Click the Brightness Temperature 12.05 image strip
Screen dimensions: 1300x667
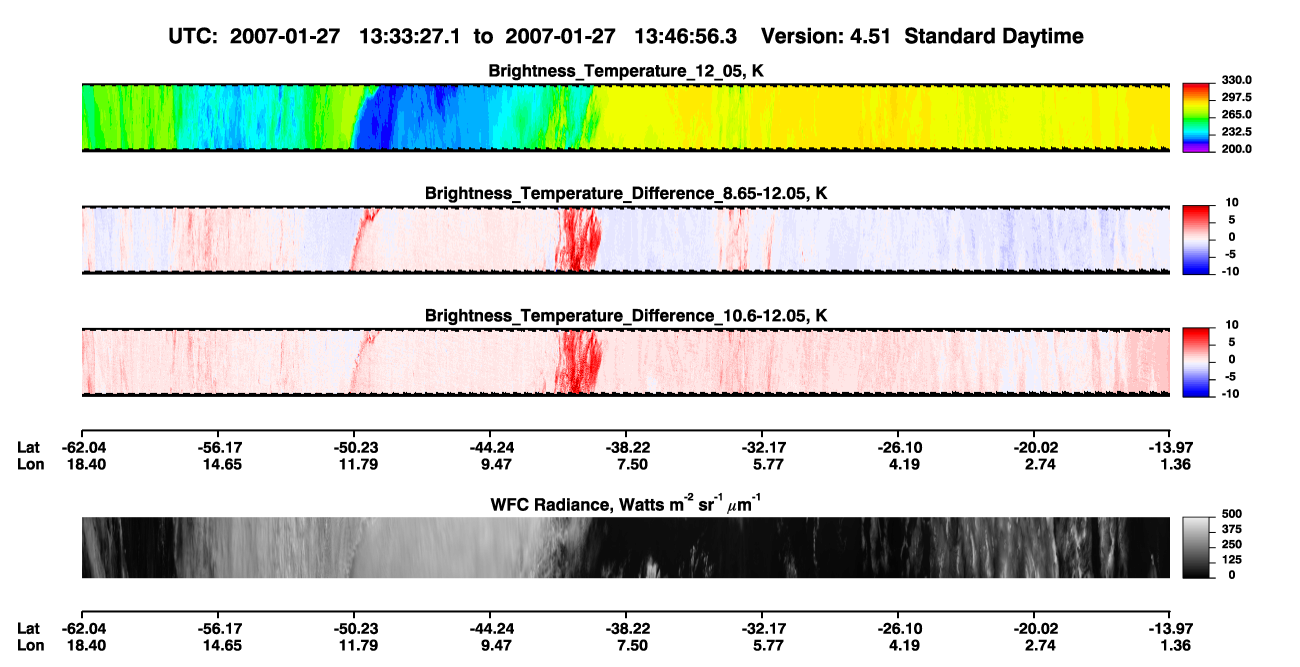tap(626, 118)
